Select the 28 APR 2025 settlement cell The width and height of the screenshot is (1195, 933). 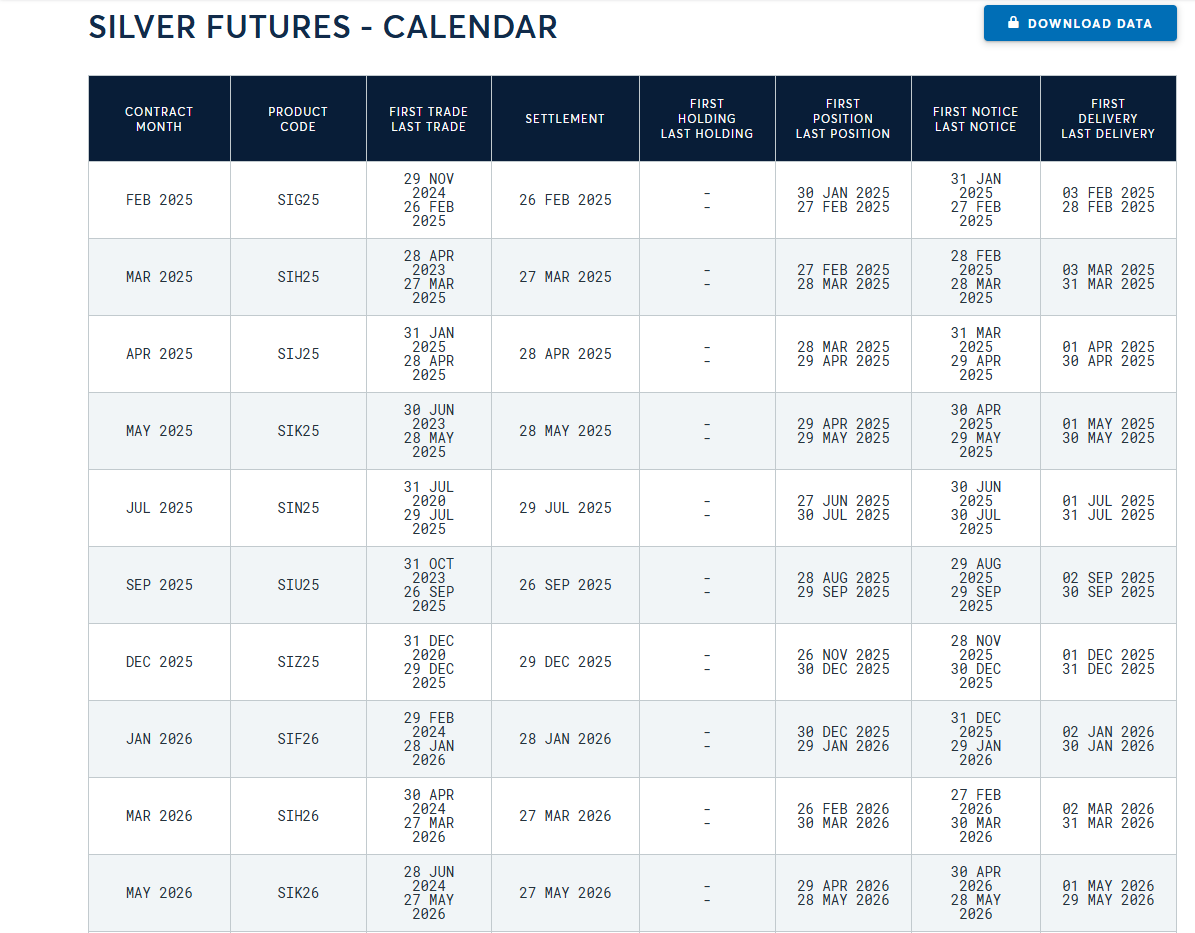click(565, 354)
